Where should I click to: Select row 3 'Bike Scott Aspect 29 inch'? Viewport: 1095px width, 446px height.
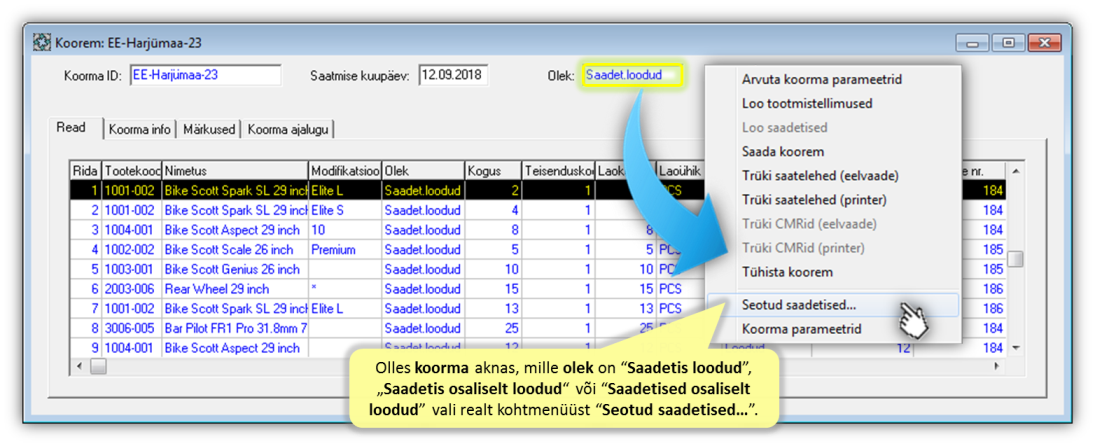point(388,230)
